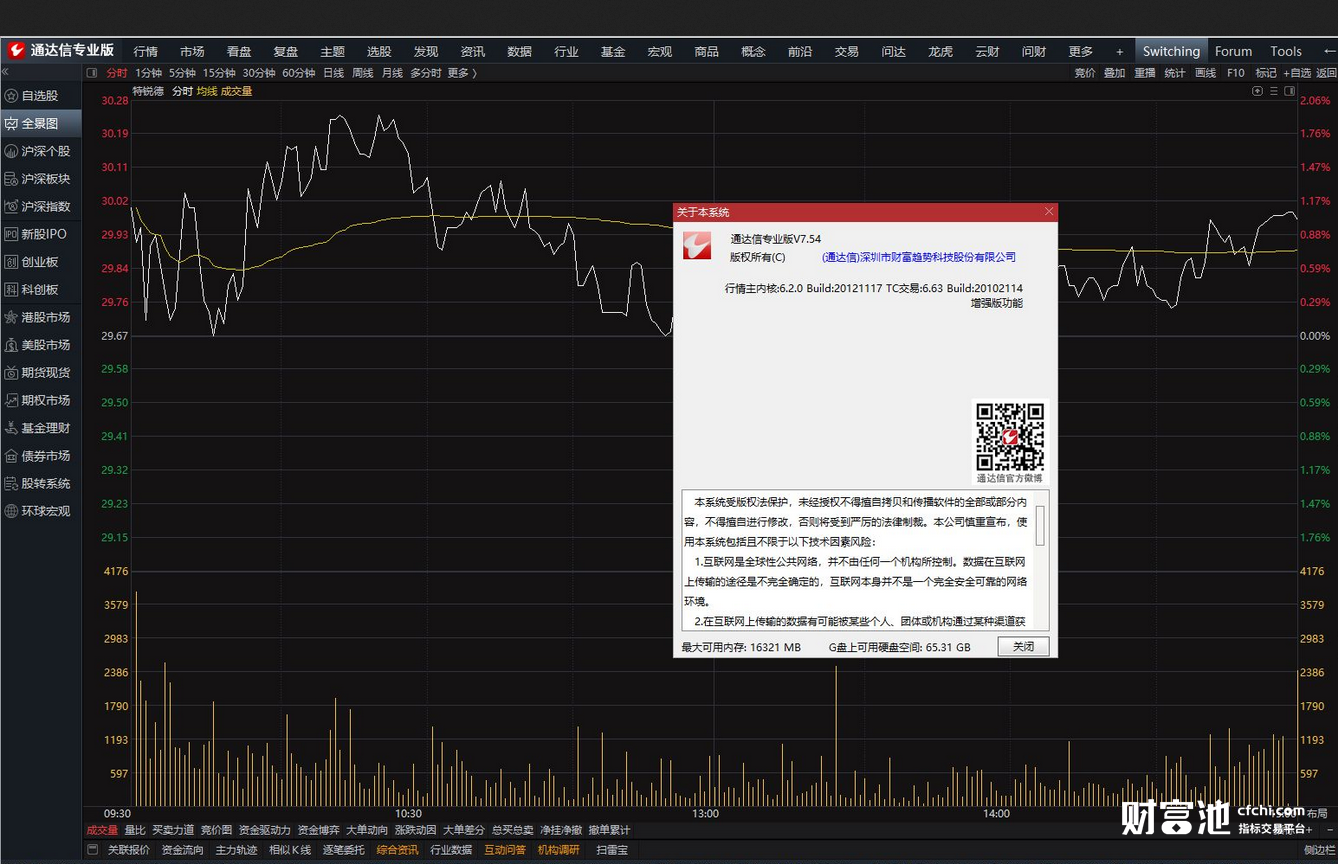
Task: Open 期货现货 sidebar icon
Action: pyautogui.click(x=11, y=373)
